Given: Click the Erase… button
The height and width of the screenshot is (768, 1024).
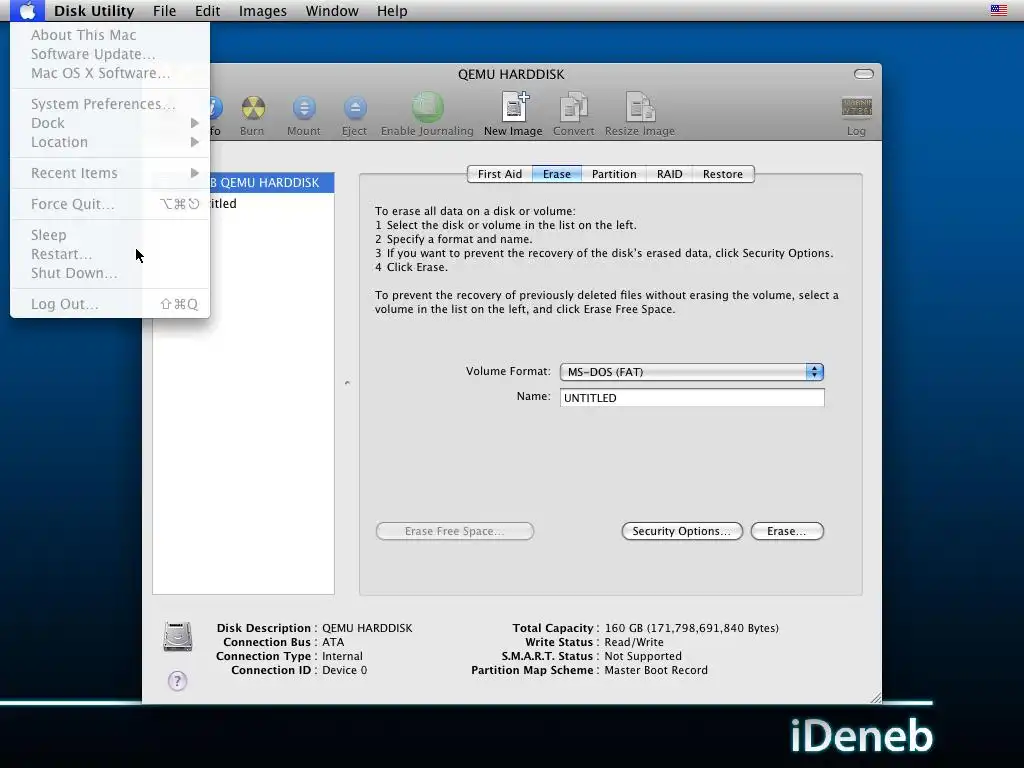Looking at the screenshot, I should (787, 531).
